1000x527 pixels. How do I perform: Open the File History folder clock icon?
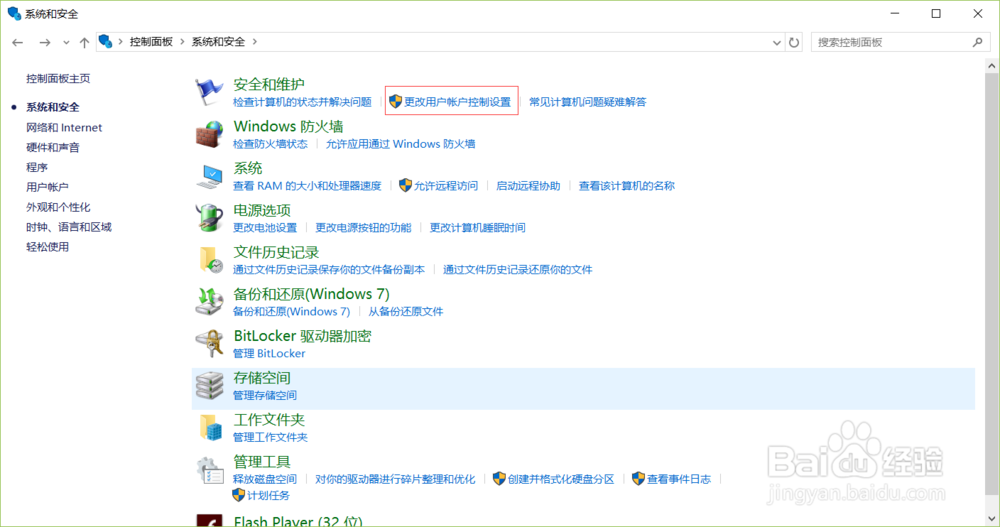pos(209,260)
